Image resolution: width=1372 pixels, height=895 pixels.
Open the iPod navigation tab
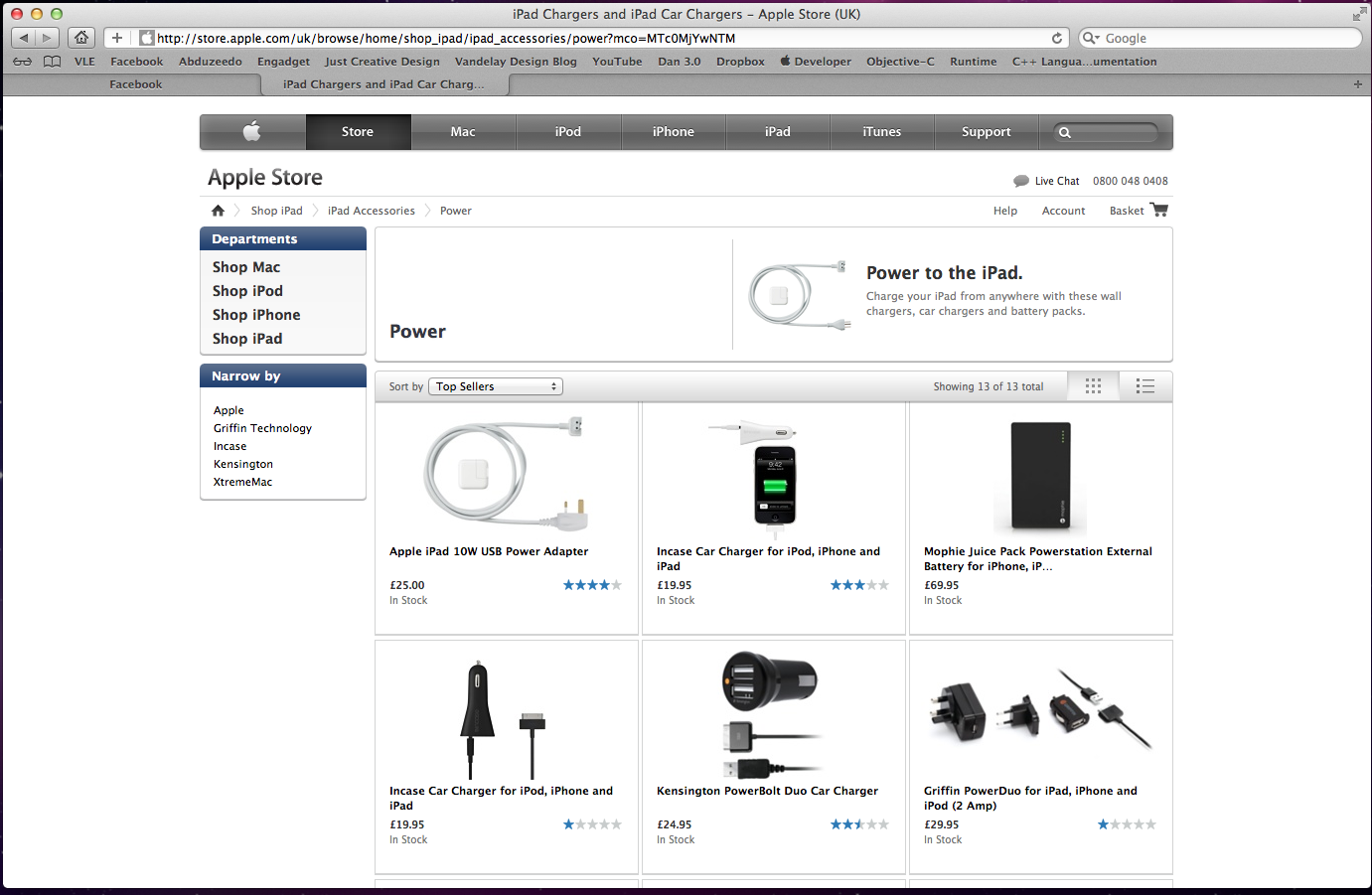coord(568,131)
